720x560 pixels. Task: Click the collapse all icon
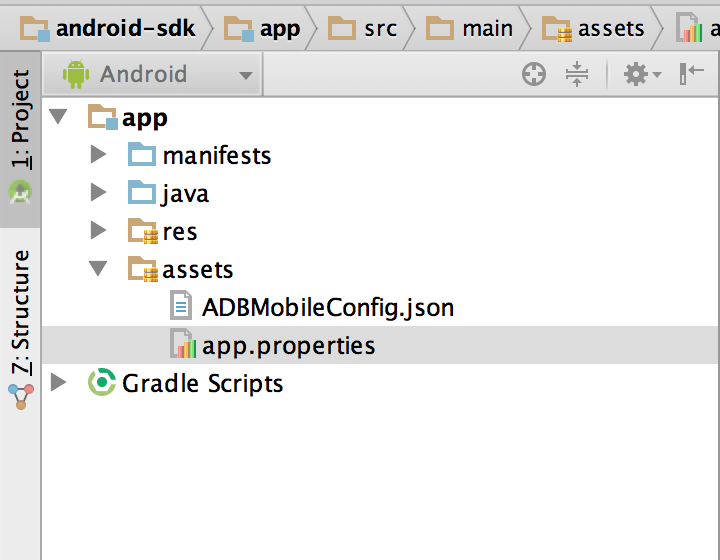tap(577, 74)
